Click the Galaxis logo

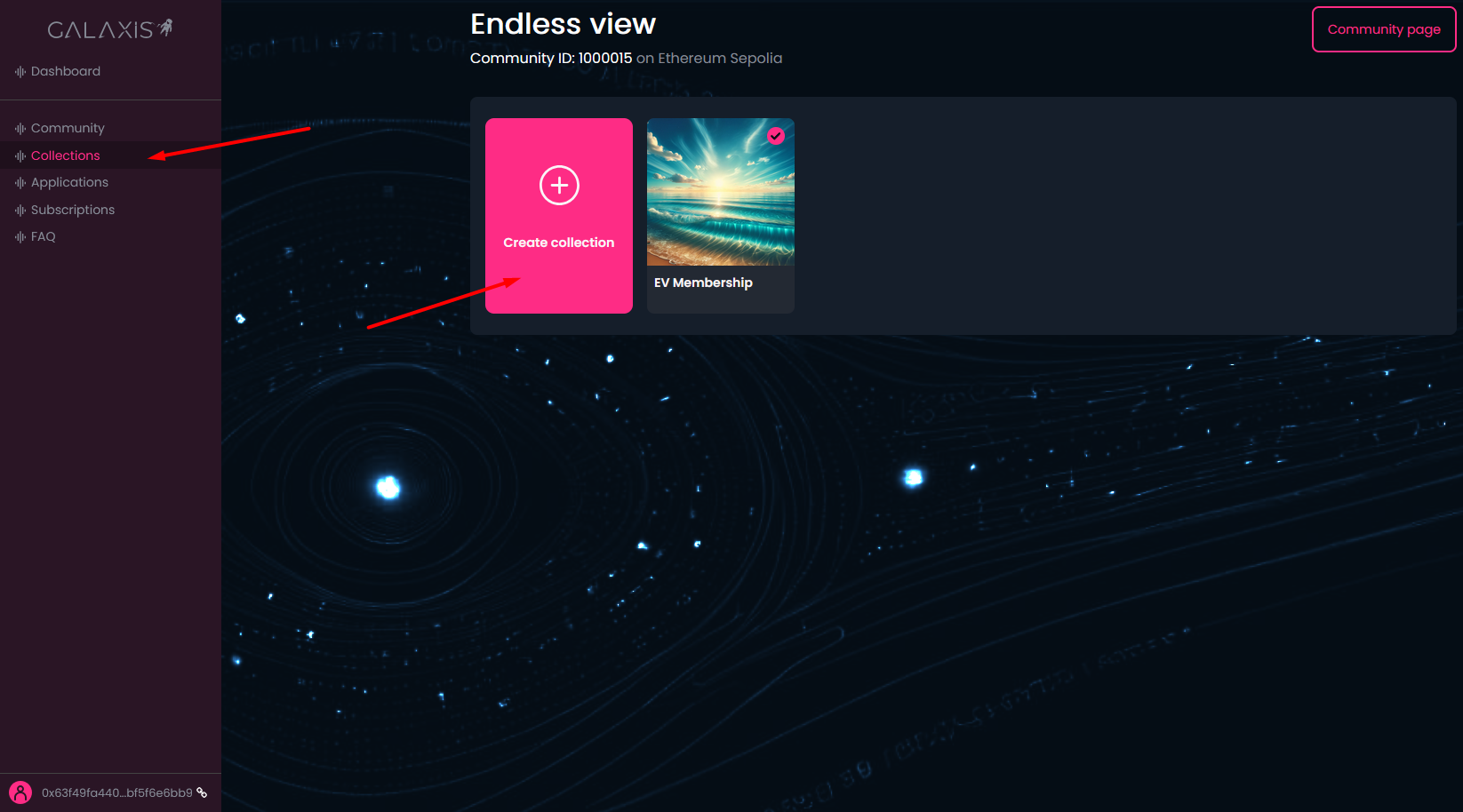pyautogui.click(x=110, y=29)
